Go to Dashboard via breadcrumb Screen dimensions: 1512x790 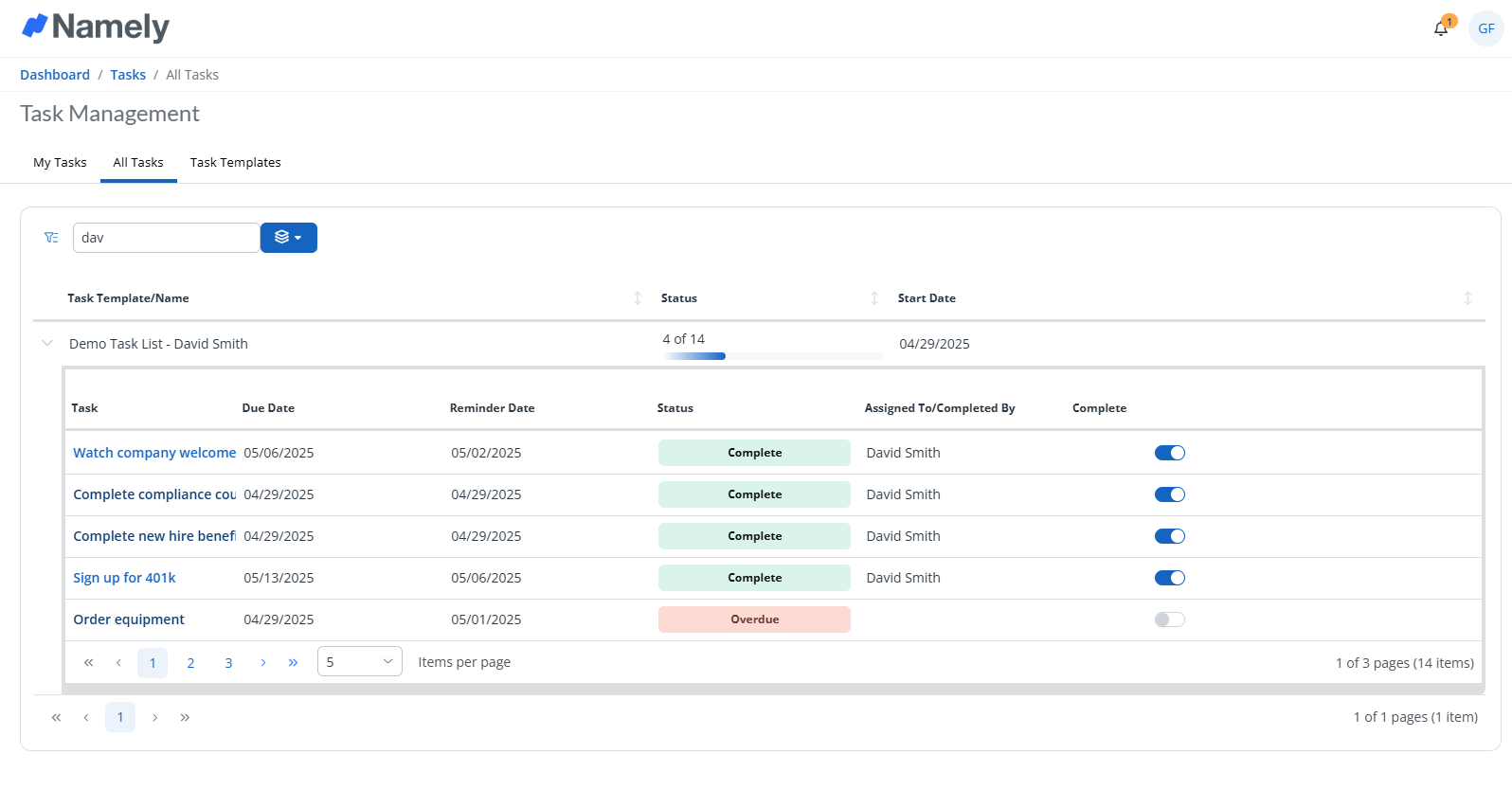[55, 75]
